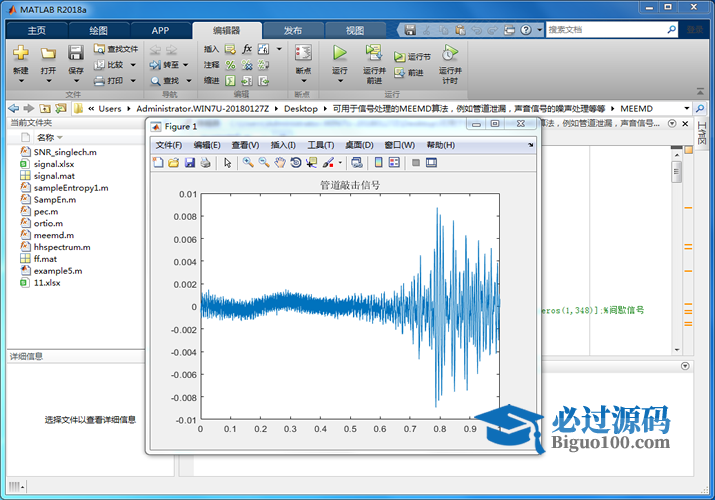Click the browse for folder icon
This screenshot has height=500, width=715.
61,108
